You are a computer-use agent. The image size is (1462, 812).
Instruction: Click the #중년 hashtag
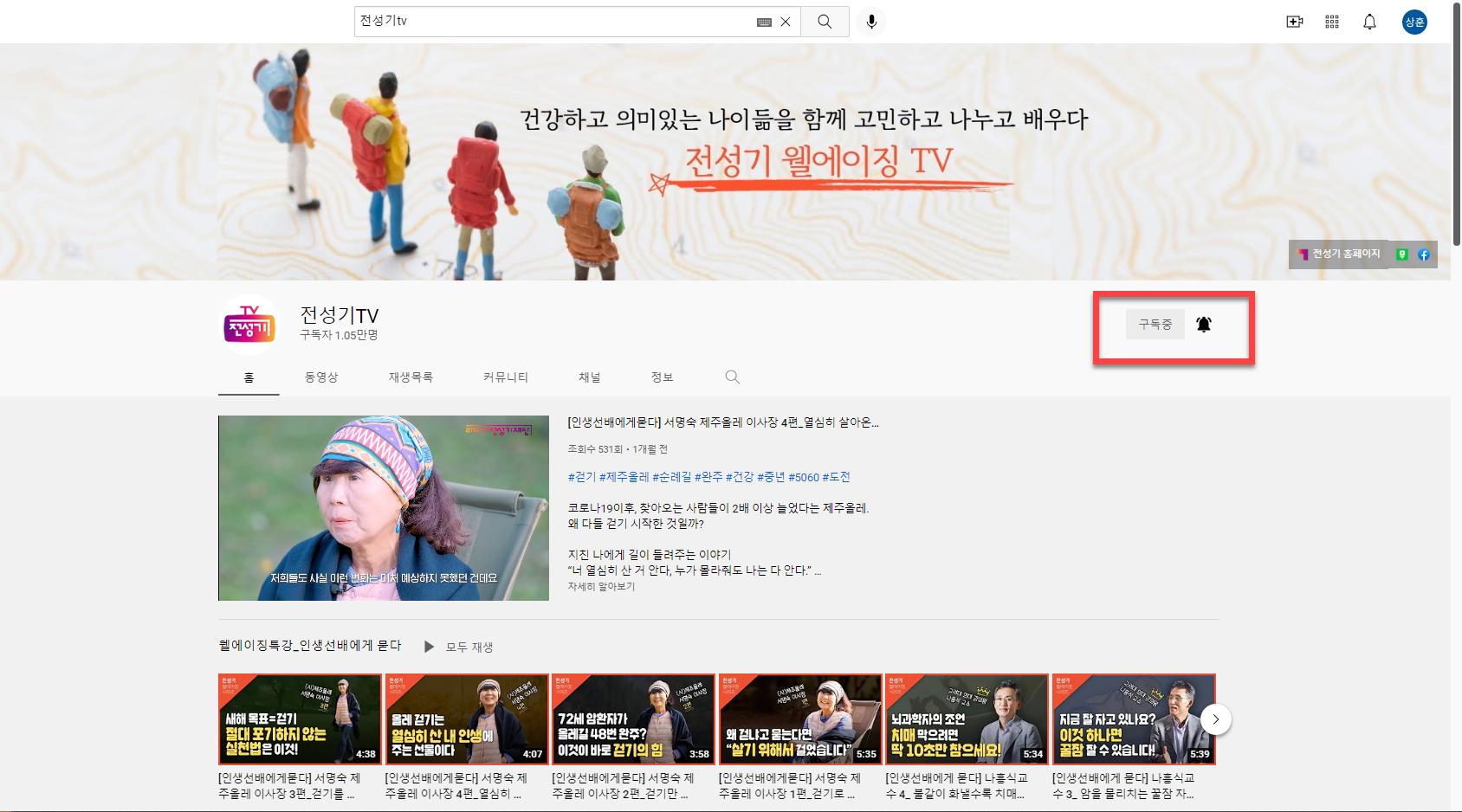(x=771, y=477)
